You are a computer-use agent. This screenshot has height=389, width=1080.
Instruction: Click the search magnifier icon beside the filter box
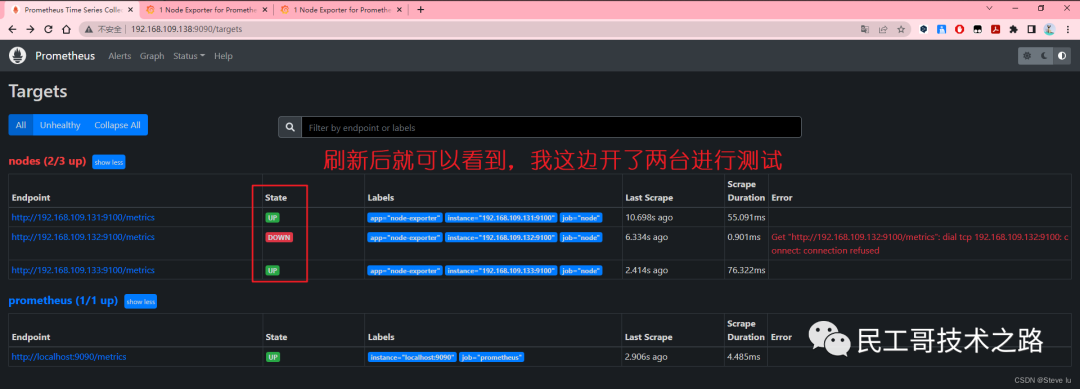[290, 127]
